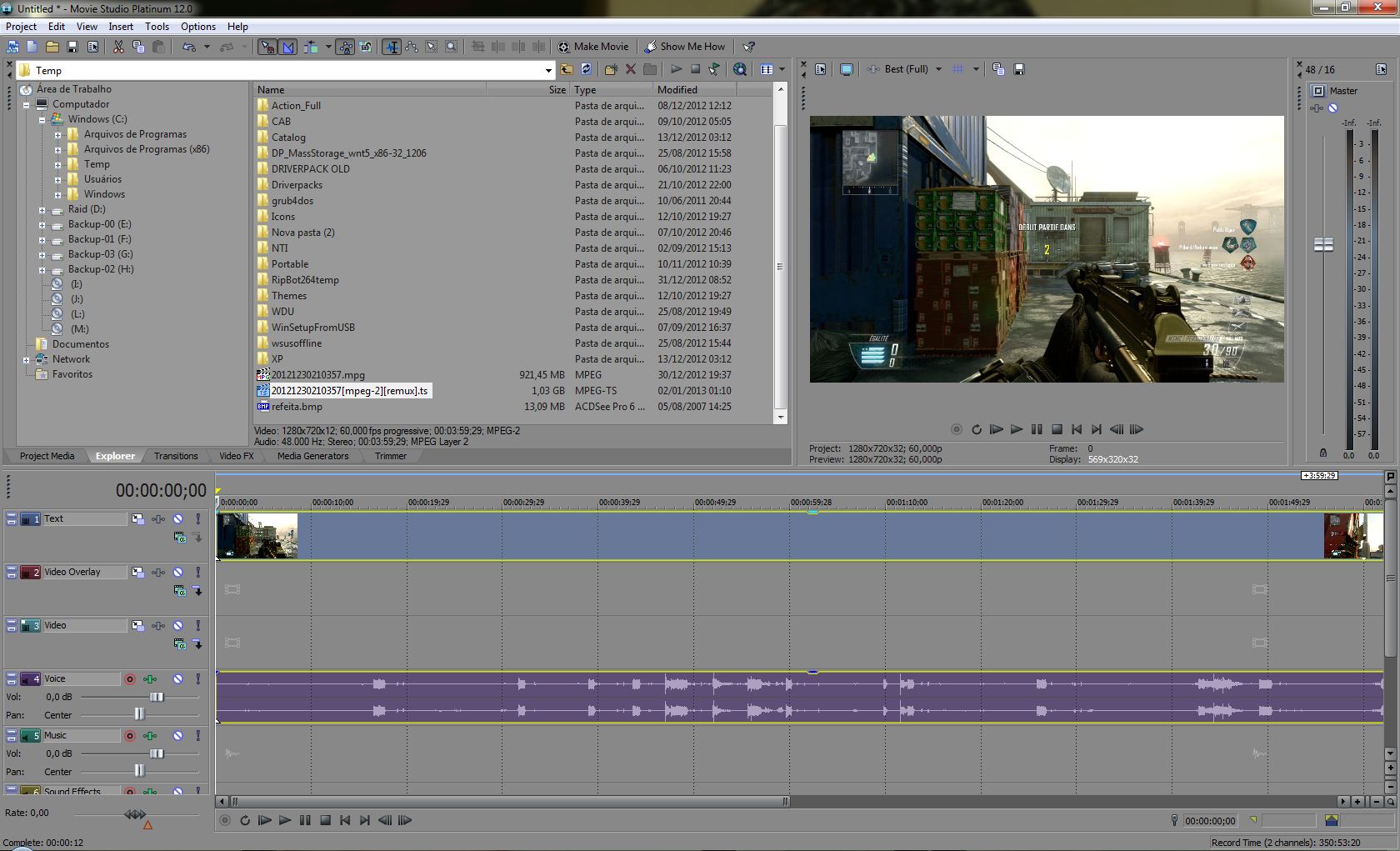Open the Make Movie wizard
The image size is (1400, 851).
click(593, 47)
